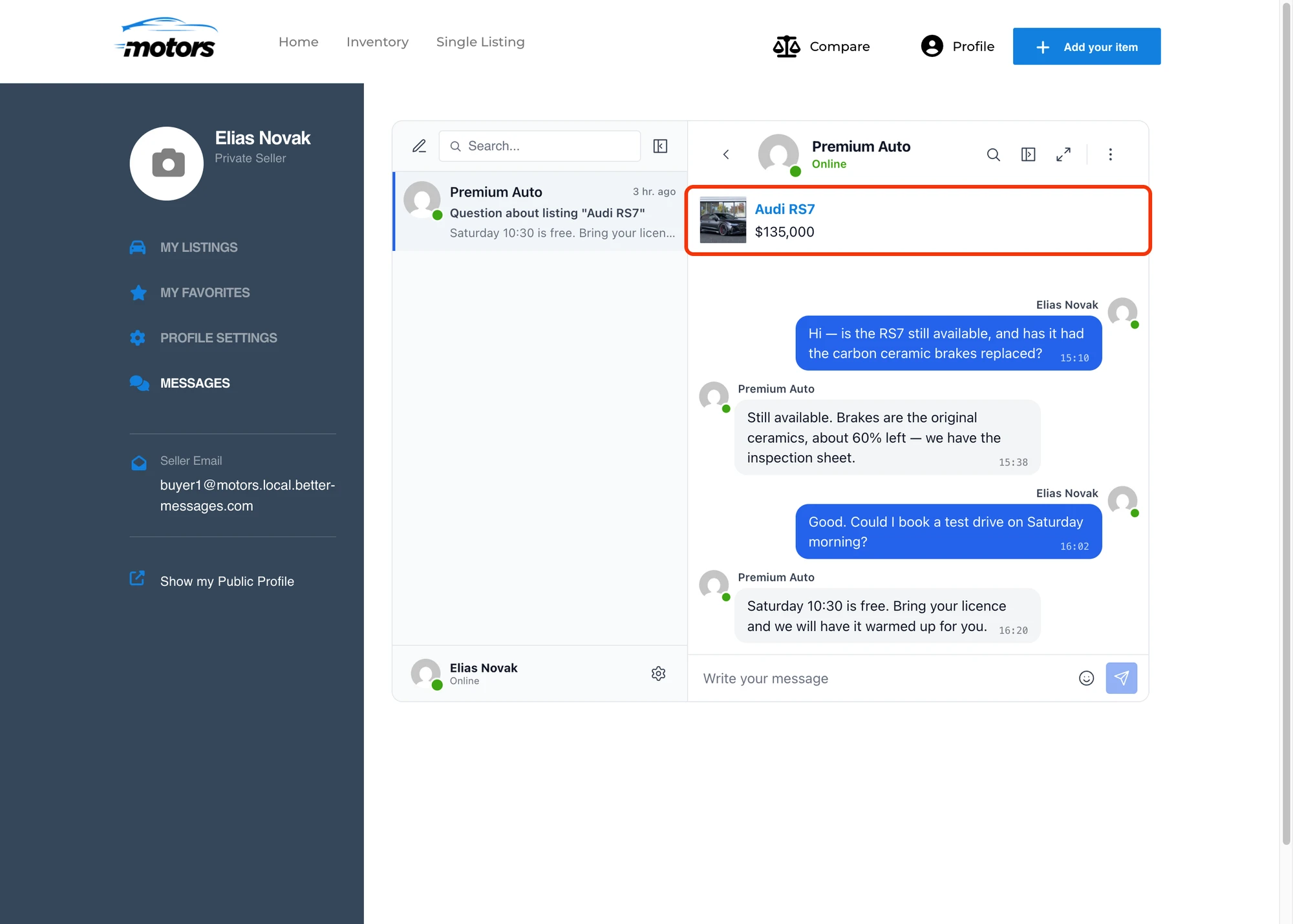Click Show my Public Profile link

coord(227,581)
